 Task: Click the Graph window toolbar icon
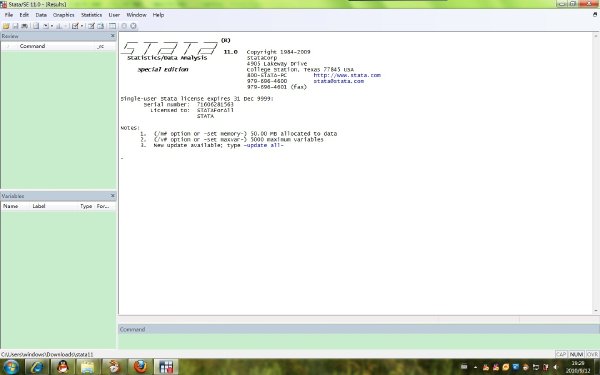click(59, 26)
